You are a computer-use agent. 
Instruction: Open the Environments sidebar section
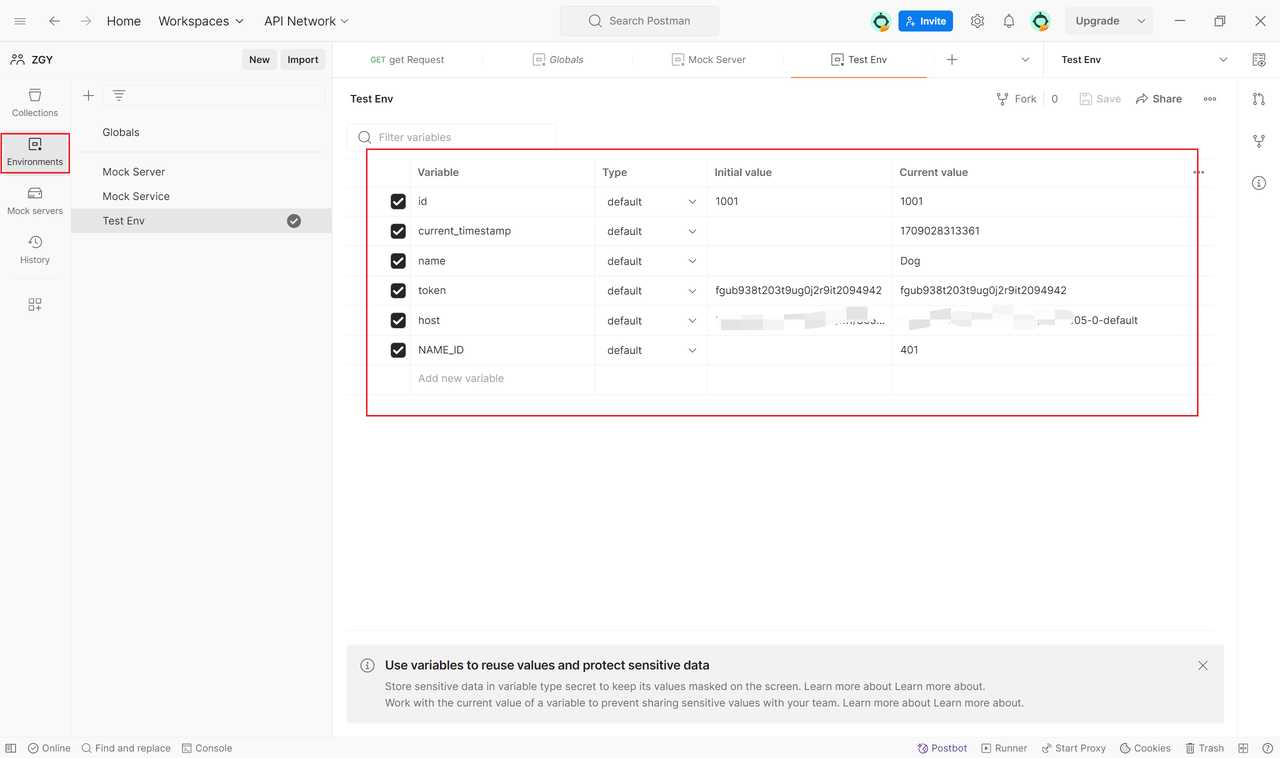pos(35,152)
